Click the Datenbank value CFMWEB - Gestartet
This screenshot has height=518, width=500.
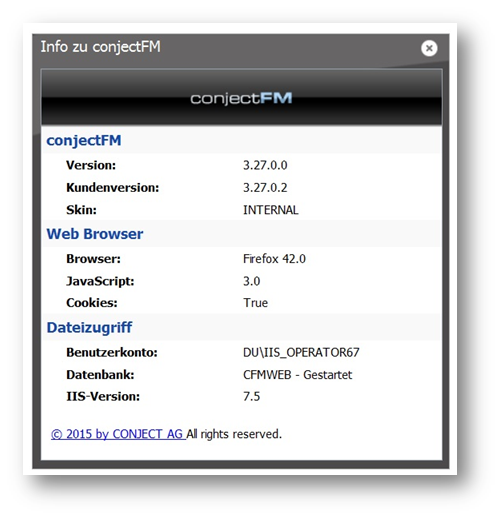[297, 375]
